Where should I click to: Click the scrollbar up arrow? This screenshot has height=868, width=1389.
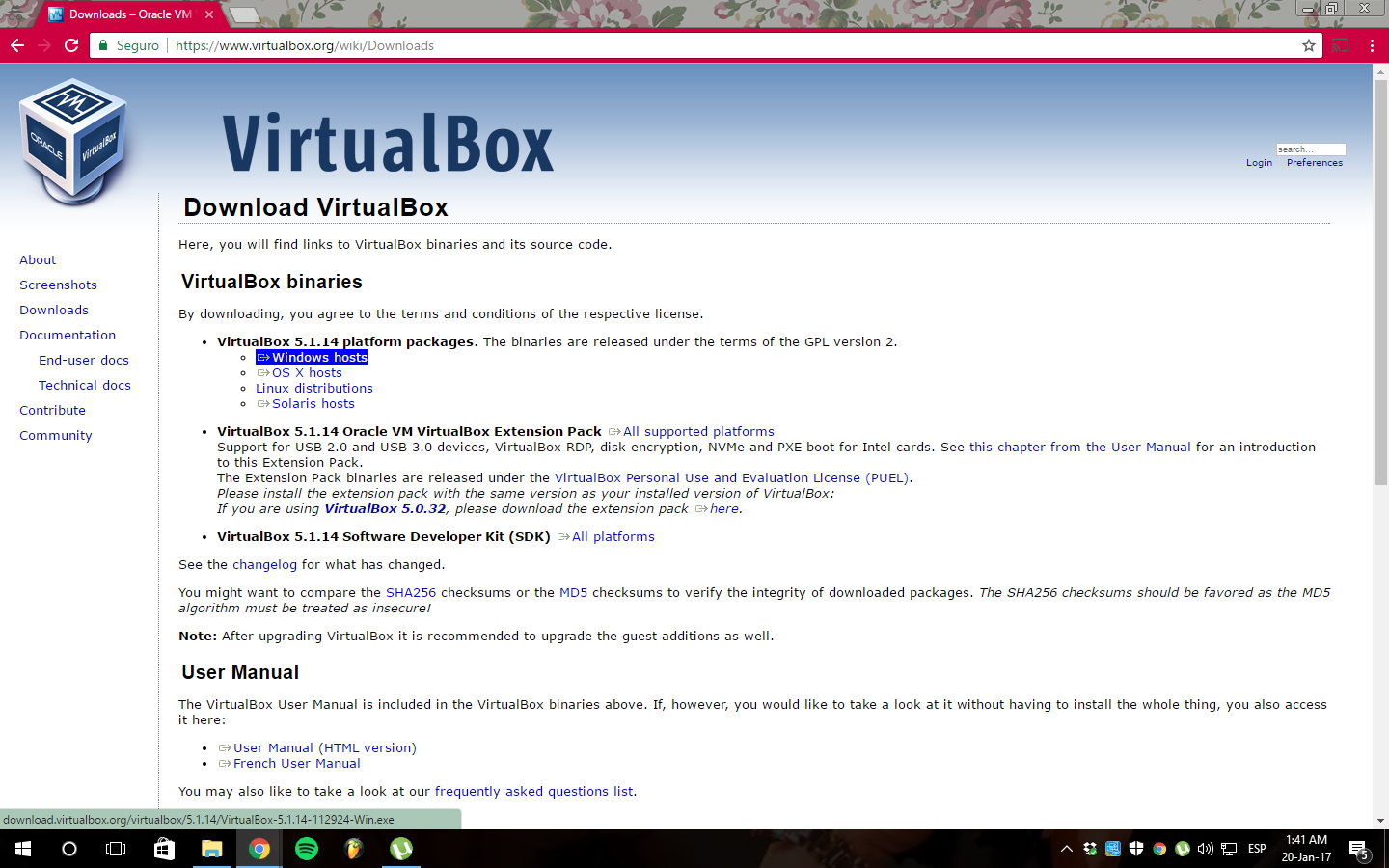(1380, 71)
